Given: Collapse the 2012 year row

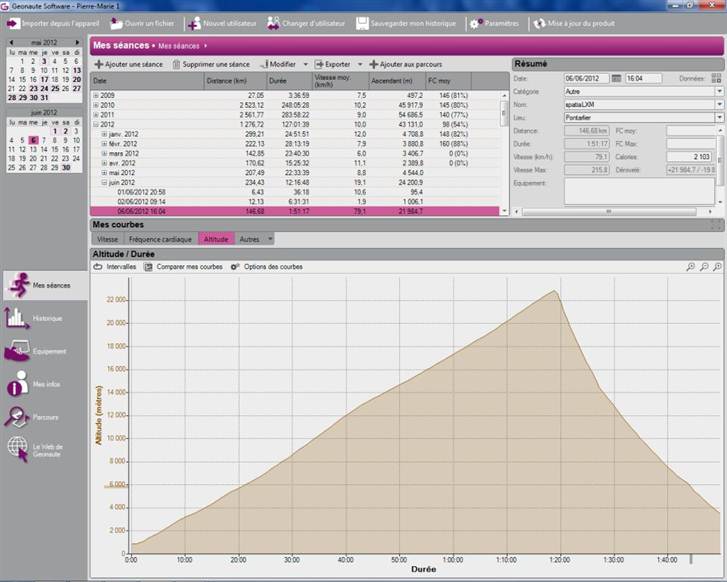Looking at the screenshot, I should click(96, 124).
